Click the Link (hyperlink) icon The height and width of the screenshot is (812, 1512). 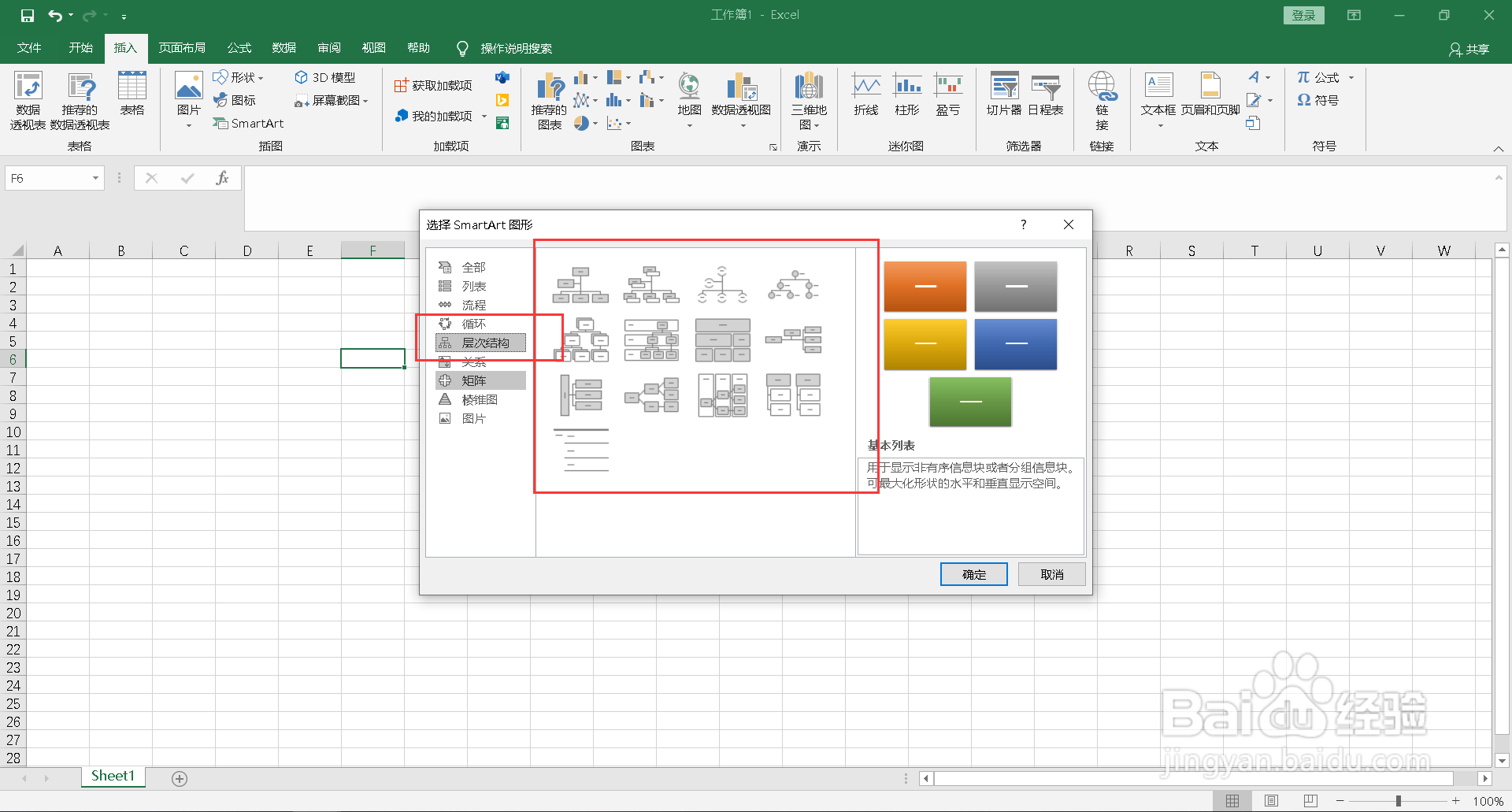[1102, 101]
